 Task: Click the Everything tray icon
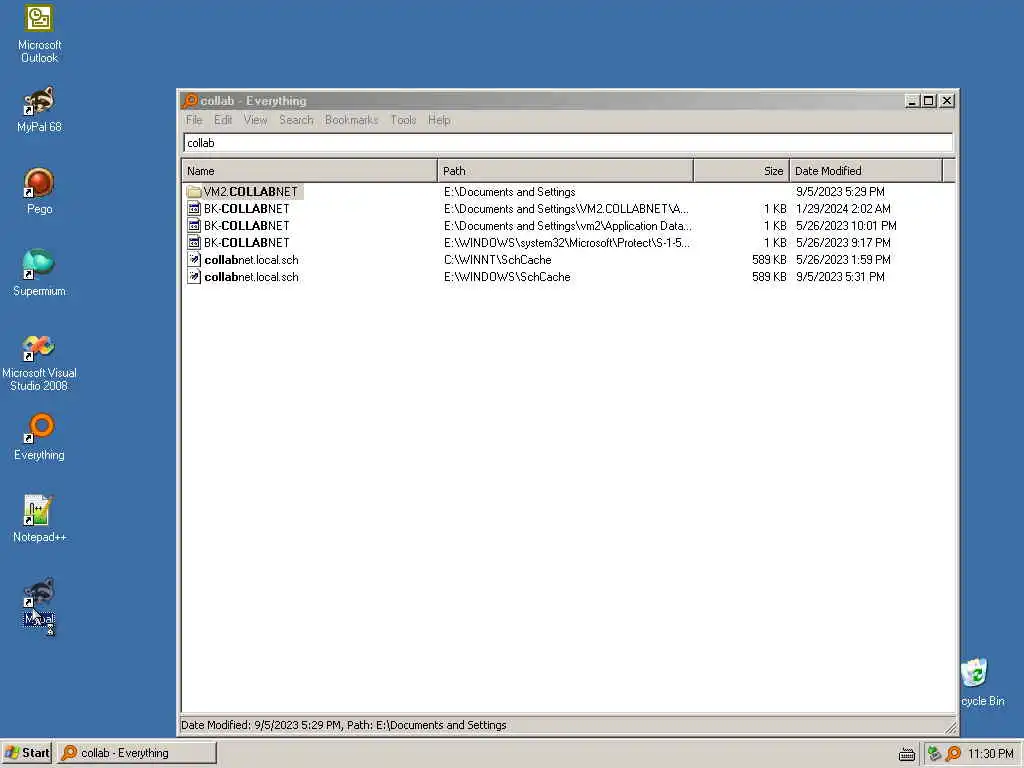click(953, 753)
